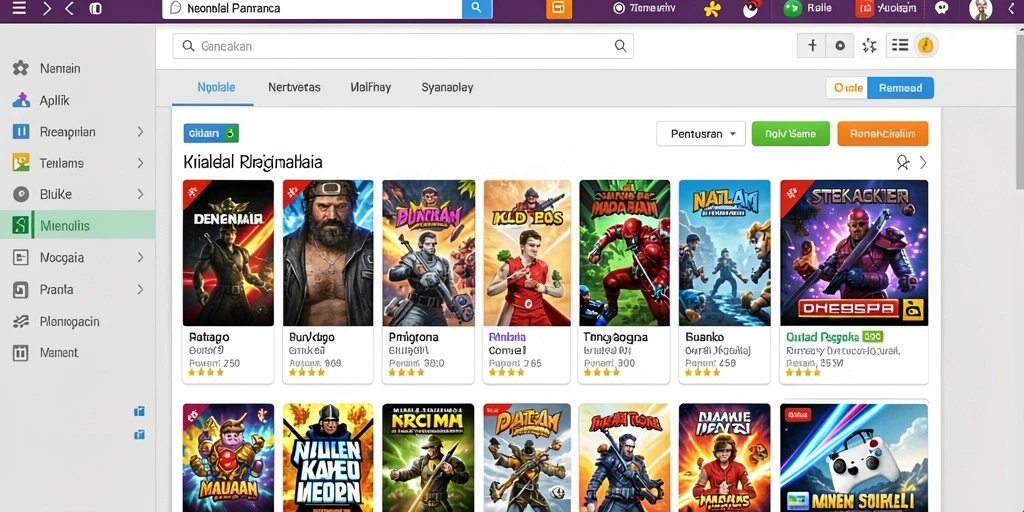Viewport: 1024px width, 512px height.
Task: Click the green Nolv Same button
Action: 791,134
